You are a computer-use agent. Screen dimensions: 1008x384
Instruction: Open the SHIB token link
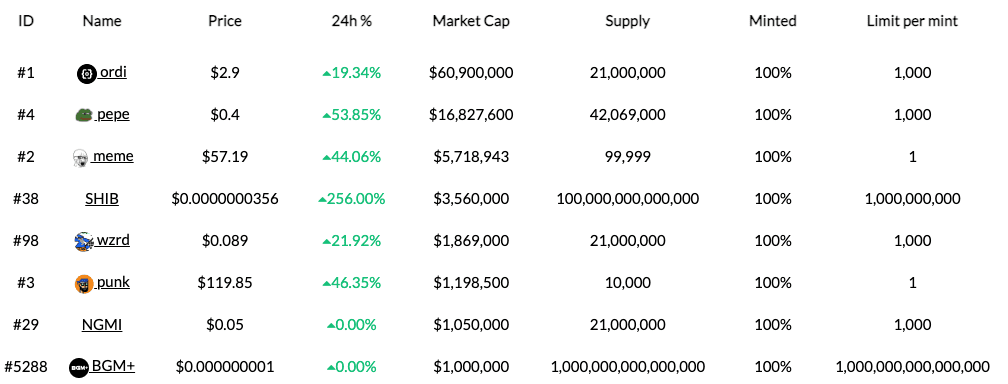[102, 199]
